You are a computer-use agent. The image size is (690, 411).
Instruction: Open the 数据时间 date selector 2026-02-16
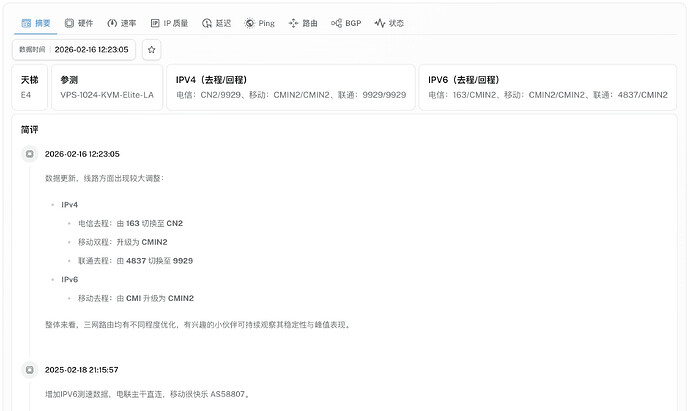point(74,50)
